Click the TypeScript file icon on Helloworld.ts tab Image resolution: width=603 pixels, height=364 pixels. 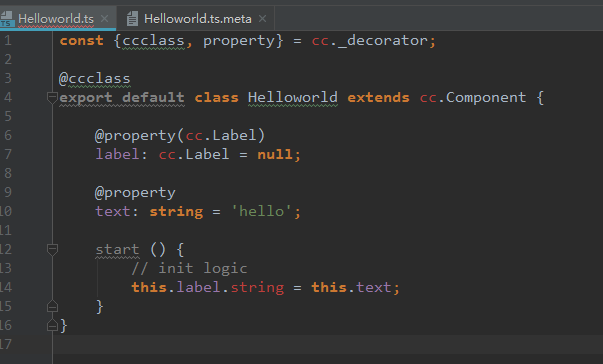(7, 19)
